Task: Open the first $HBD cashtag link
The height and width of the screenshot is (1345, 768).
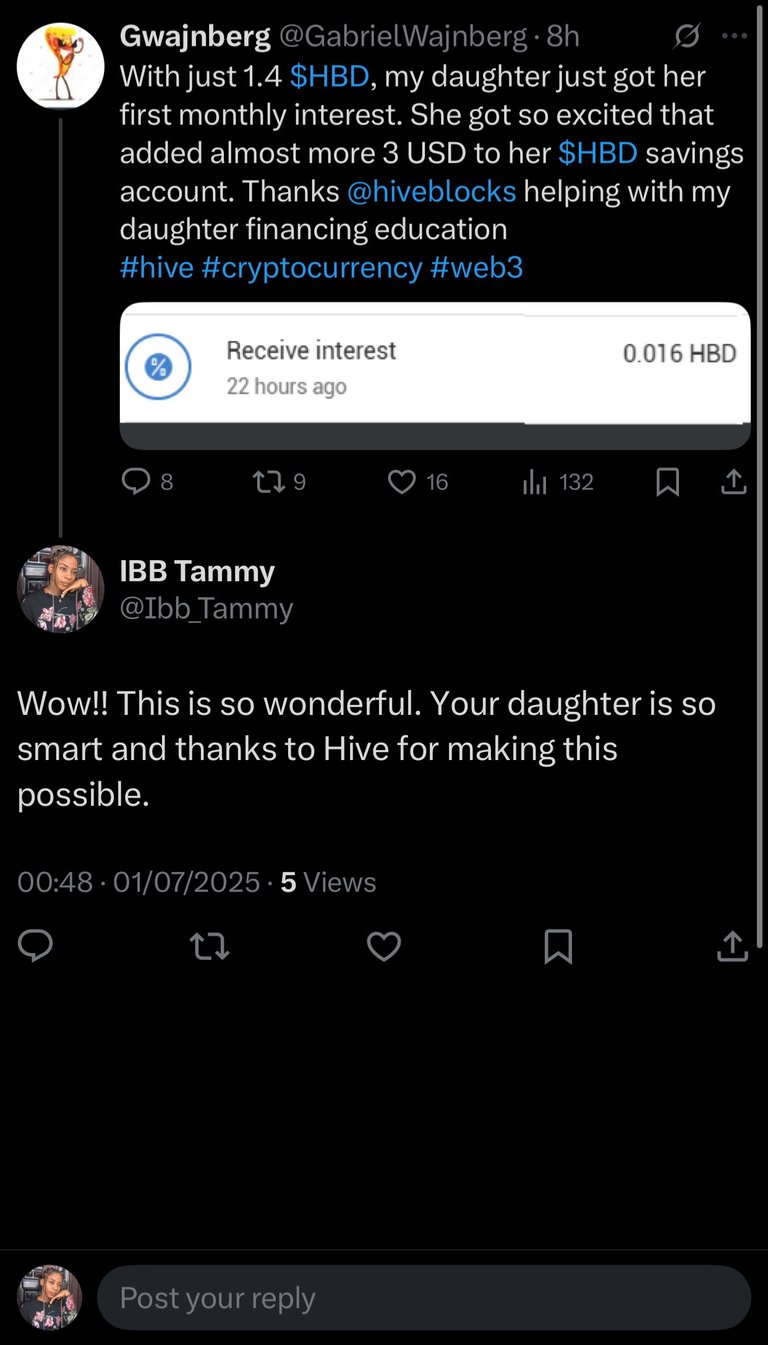Action: 329,77
